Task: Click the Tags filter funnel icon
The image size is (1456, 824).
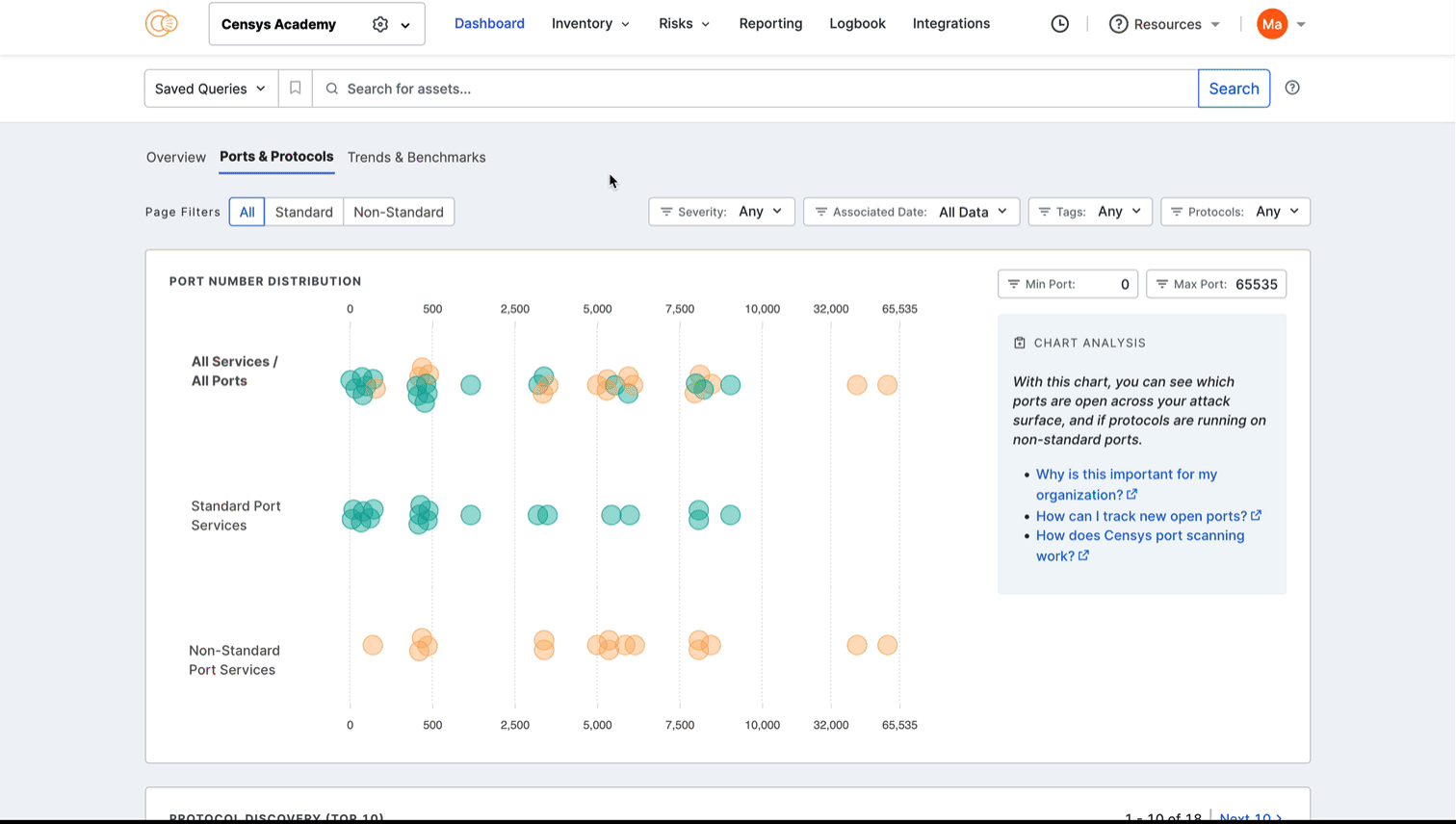Action: click(1044, 212)
